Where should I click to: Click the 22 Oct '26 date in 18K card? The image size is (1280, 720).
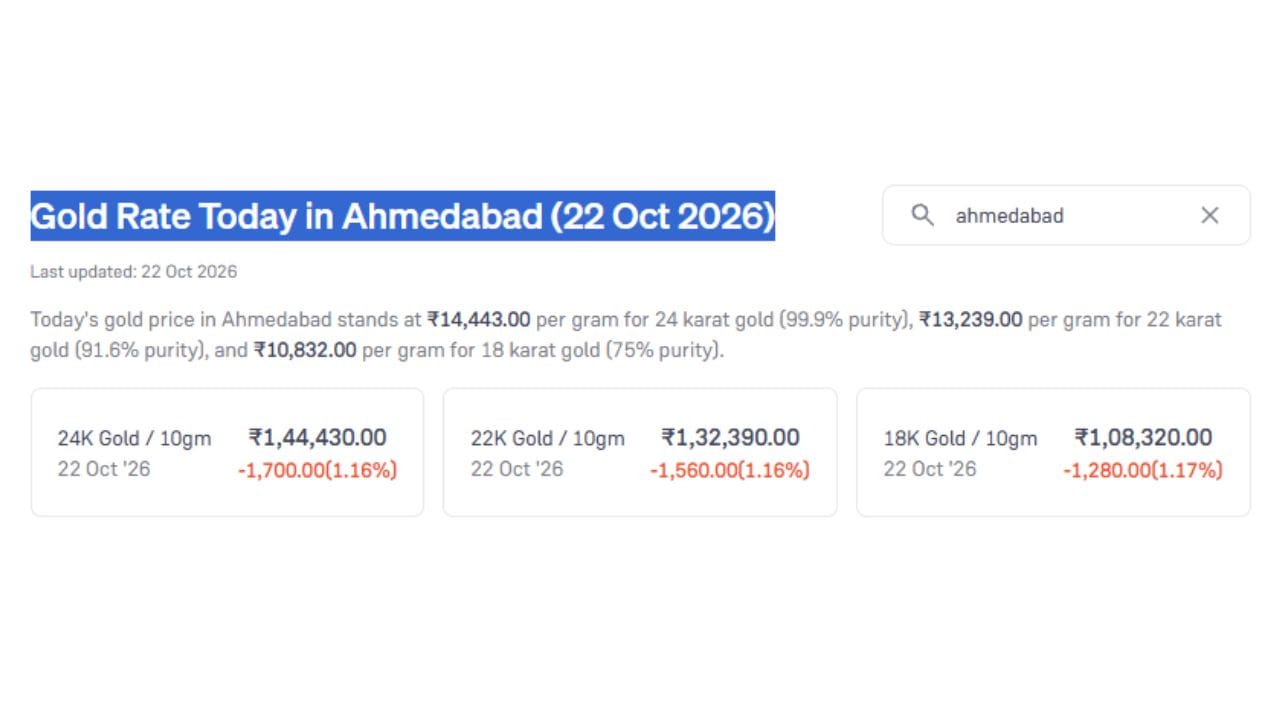929,469
